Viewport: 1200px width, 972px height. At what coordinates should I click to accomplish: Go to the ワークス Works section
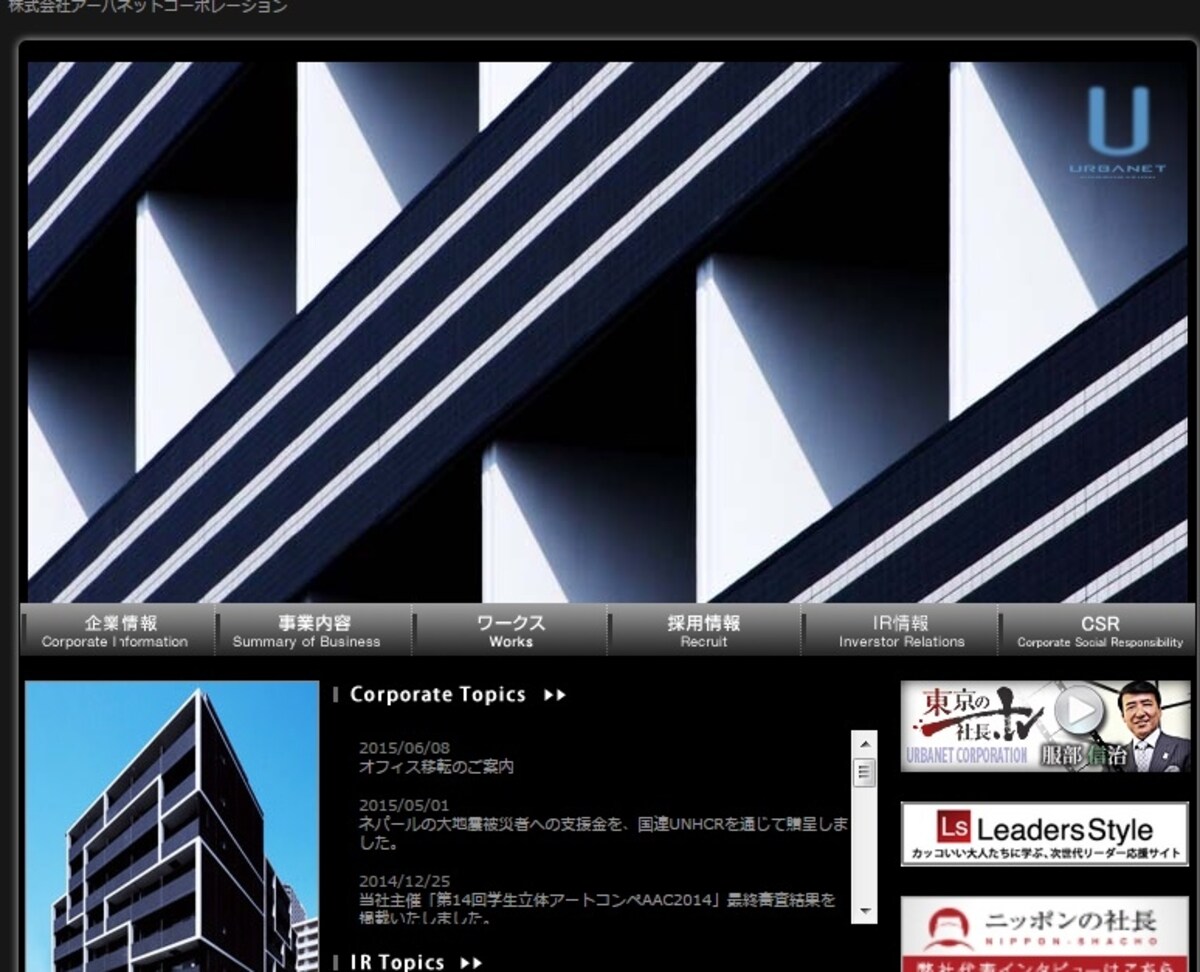tap(509, 631)
